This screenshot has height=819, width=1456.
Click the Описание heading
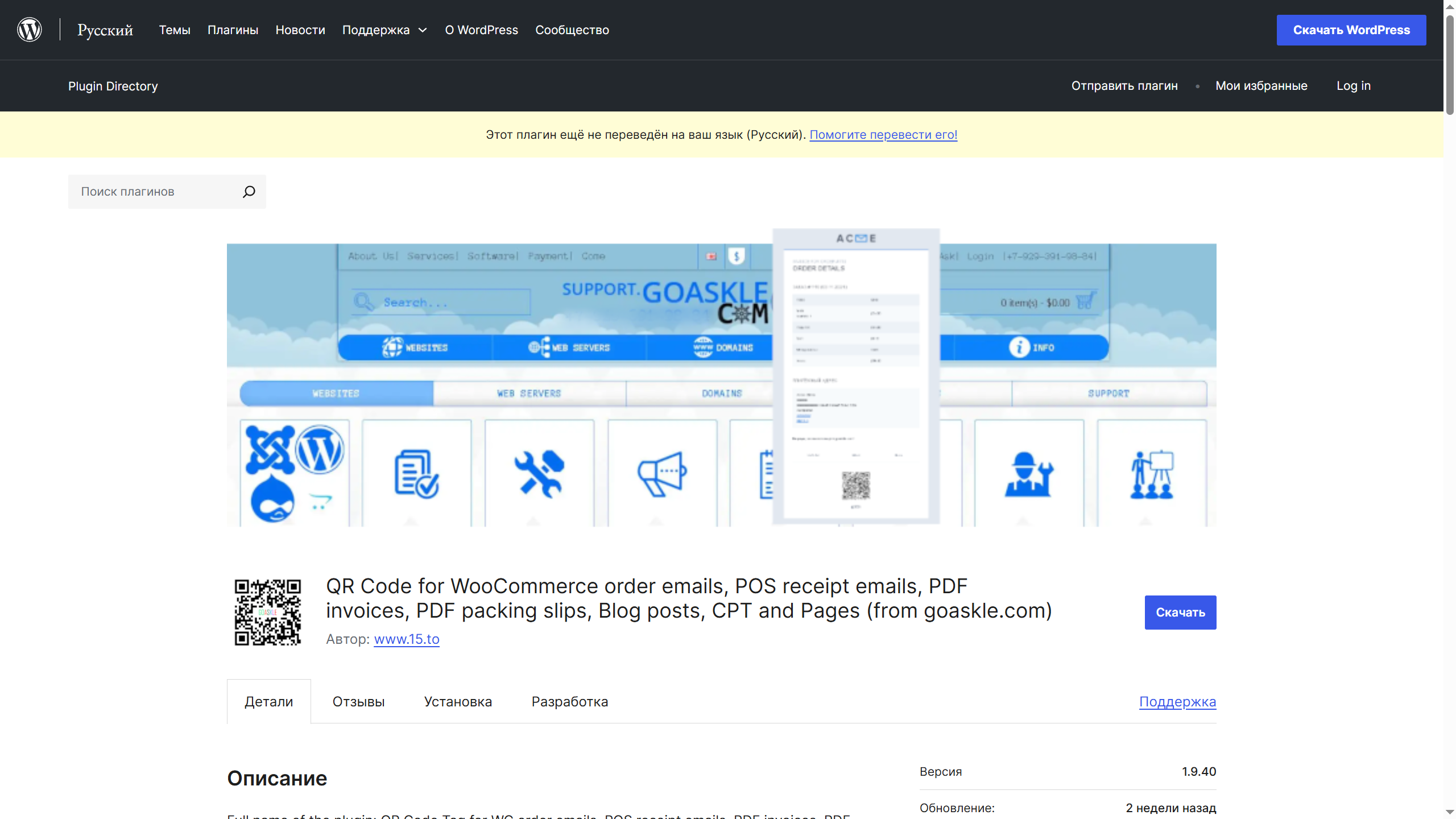(x=277, y=778)
